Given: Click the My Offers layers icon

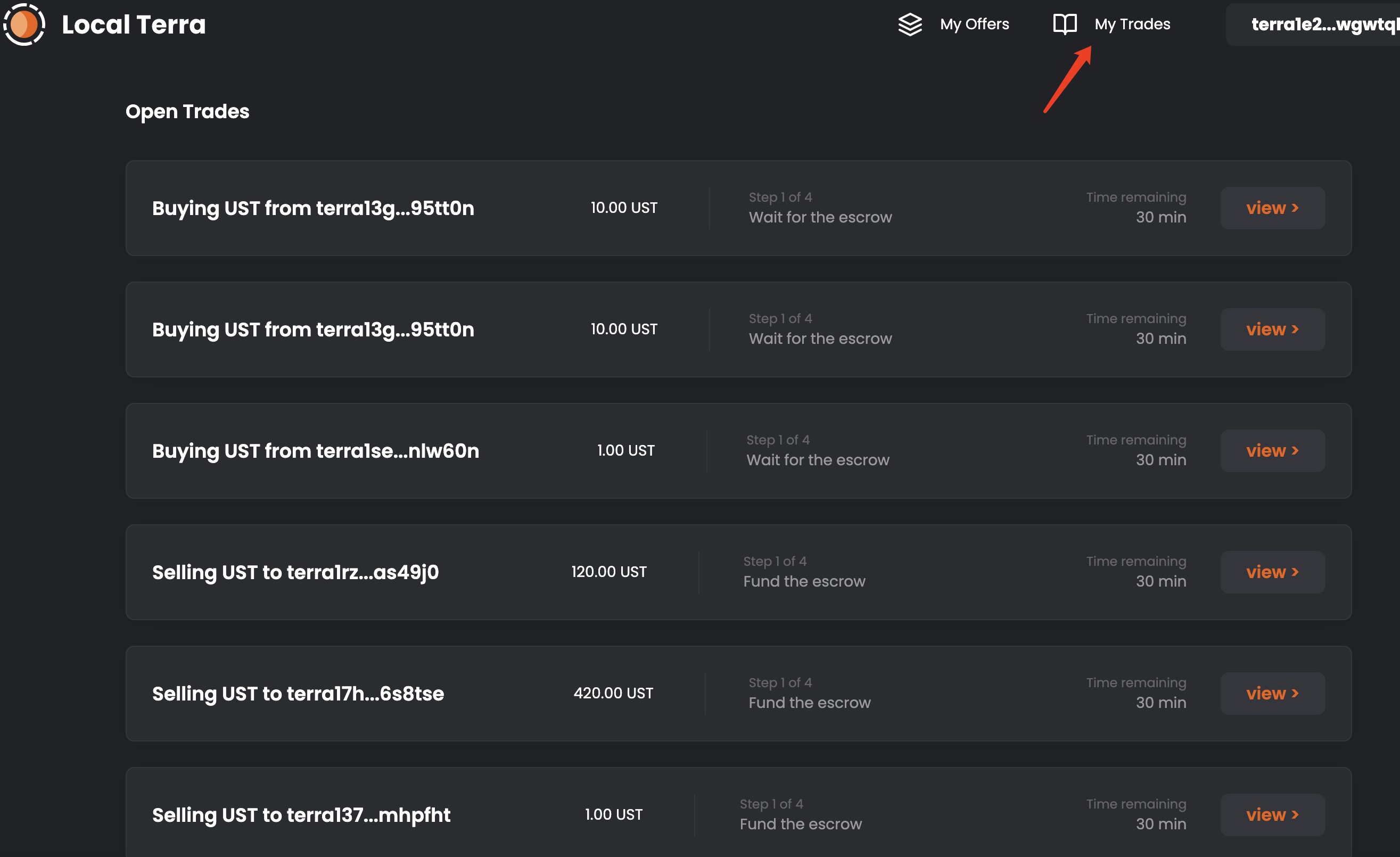Looking at the screenshot, I should [910, 24].
